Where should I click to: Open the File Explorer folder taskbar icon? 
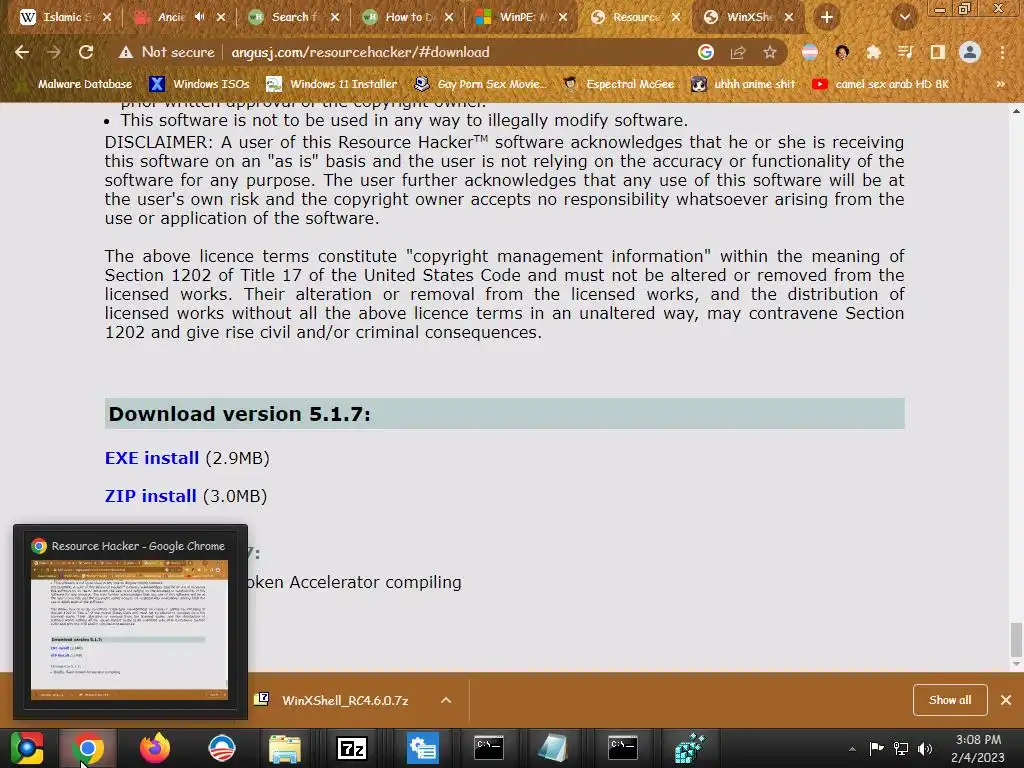coord(285,748)
